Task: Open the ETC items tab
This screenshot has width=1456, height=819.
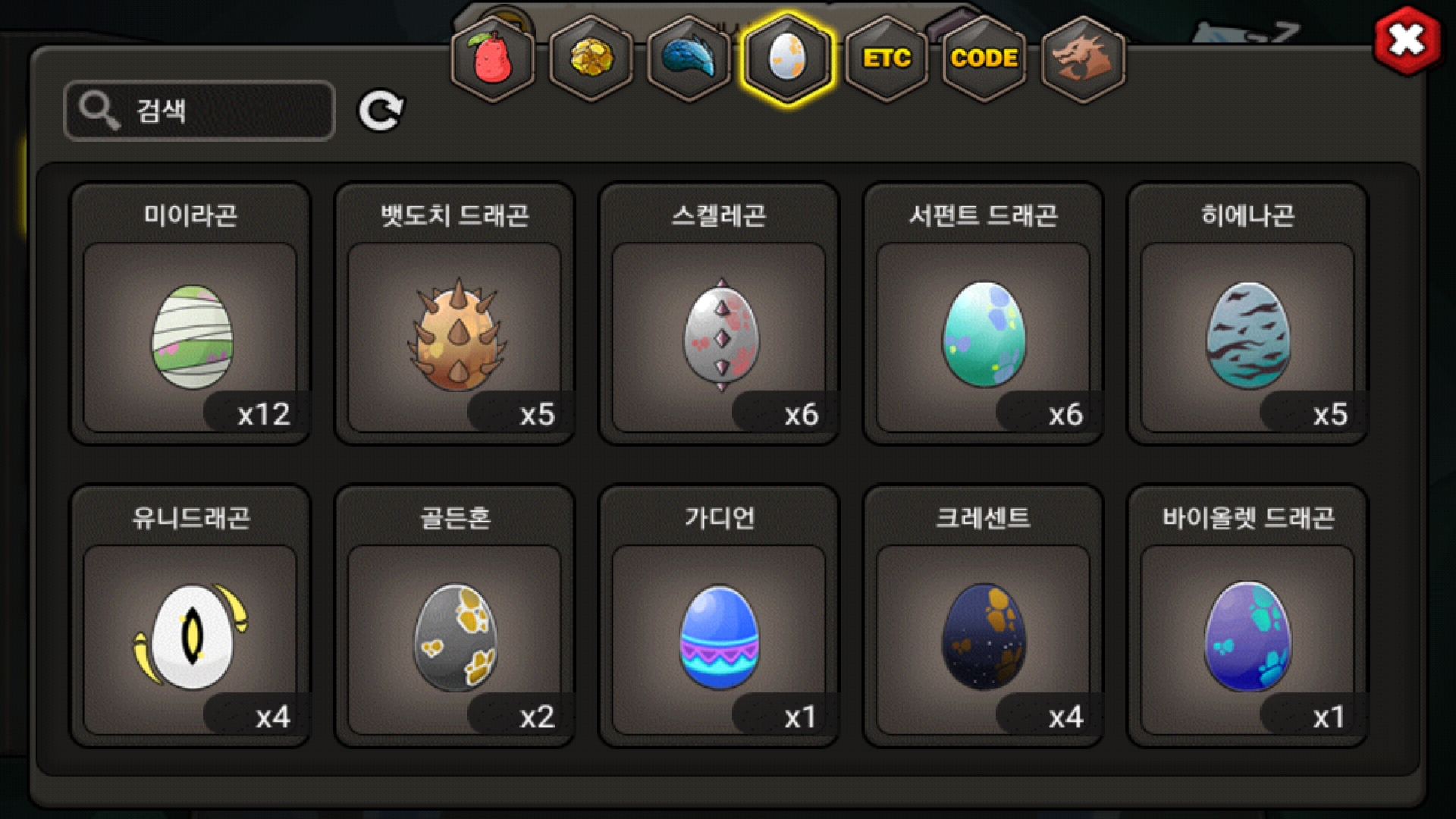Action: click(x=886, y=58)
